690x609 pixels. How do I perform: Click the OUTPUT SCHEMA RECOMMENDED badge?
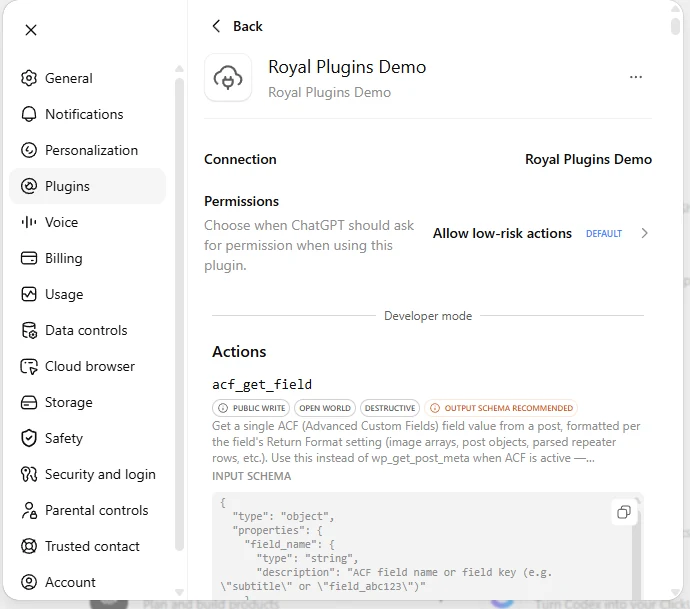point(501,408)
